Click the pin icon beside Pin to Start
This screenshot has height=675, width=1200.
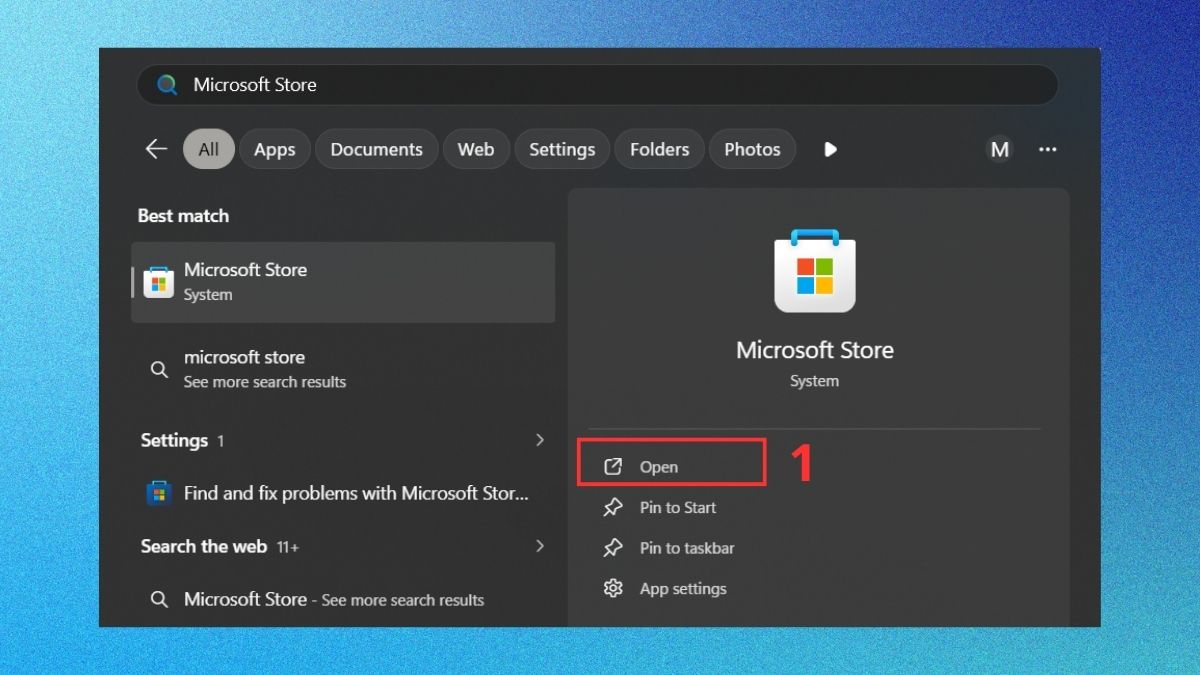(x=613, y=507)
